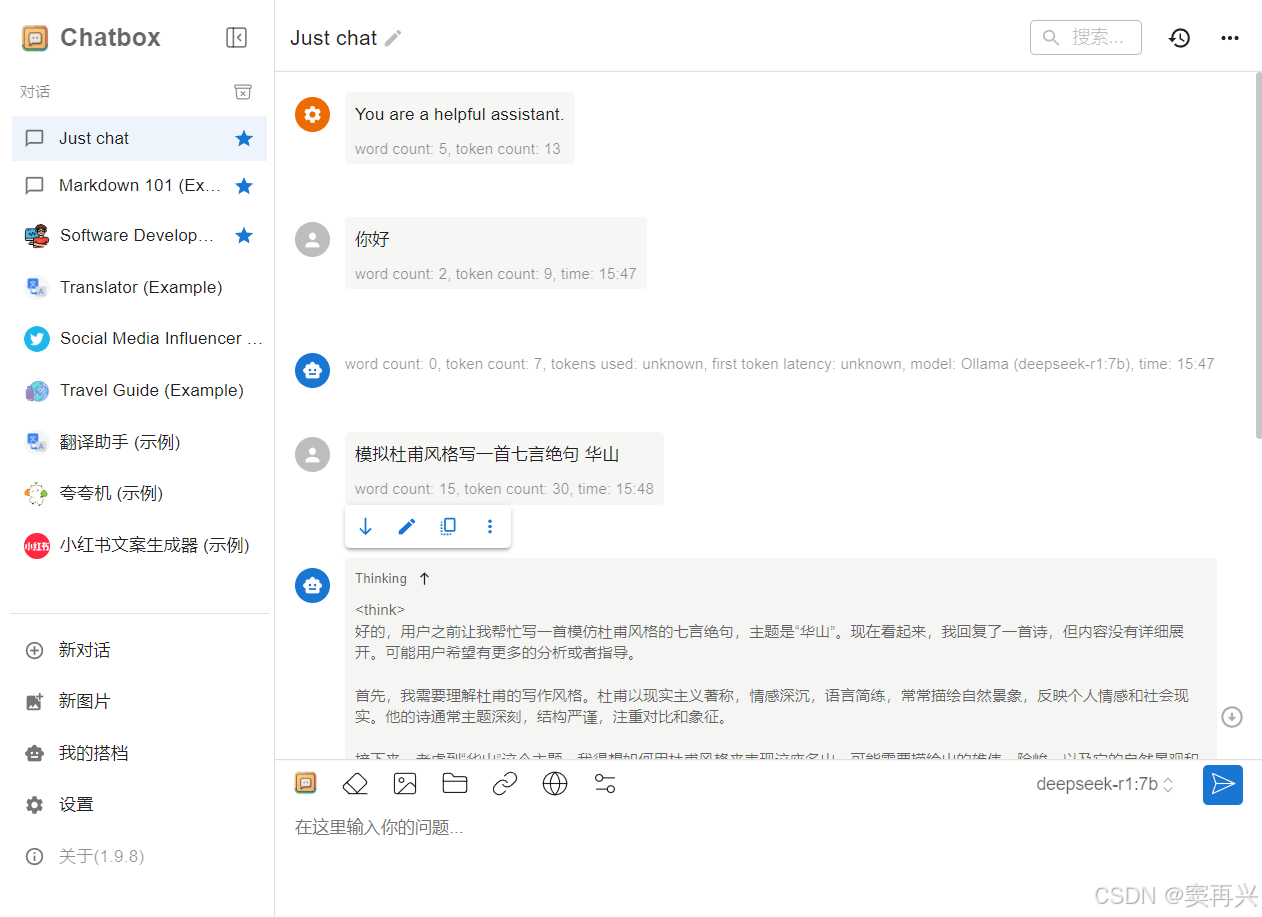Click the clear conversations archive icon beside 对话

coord(243,92)
